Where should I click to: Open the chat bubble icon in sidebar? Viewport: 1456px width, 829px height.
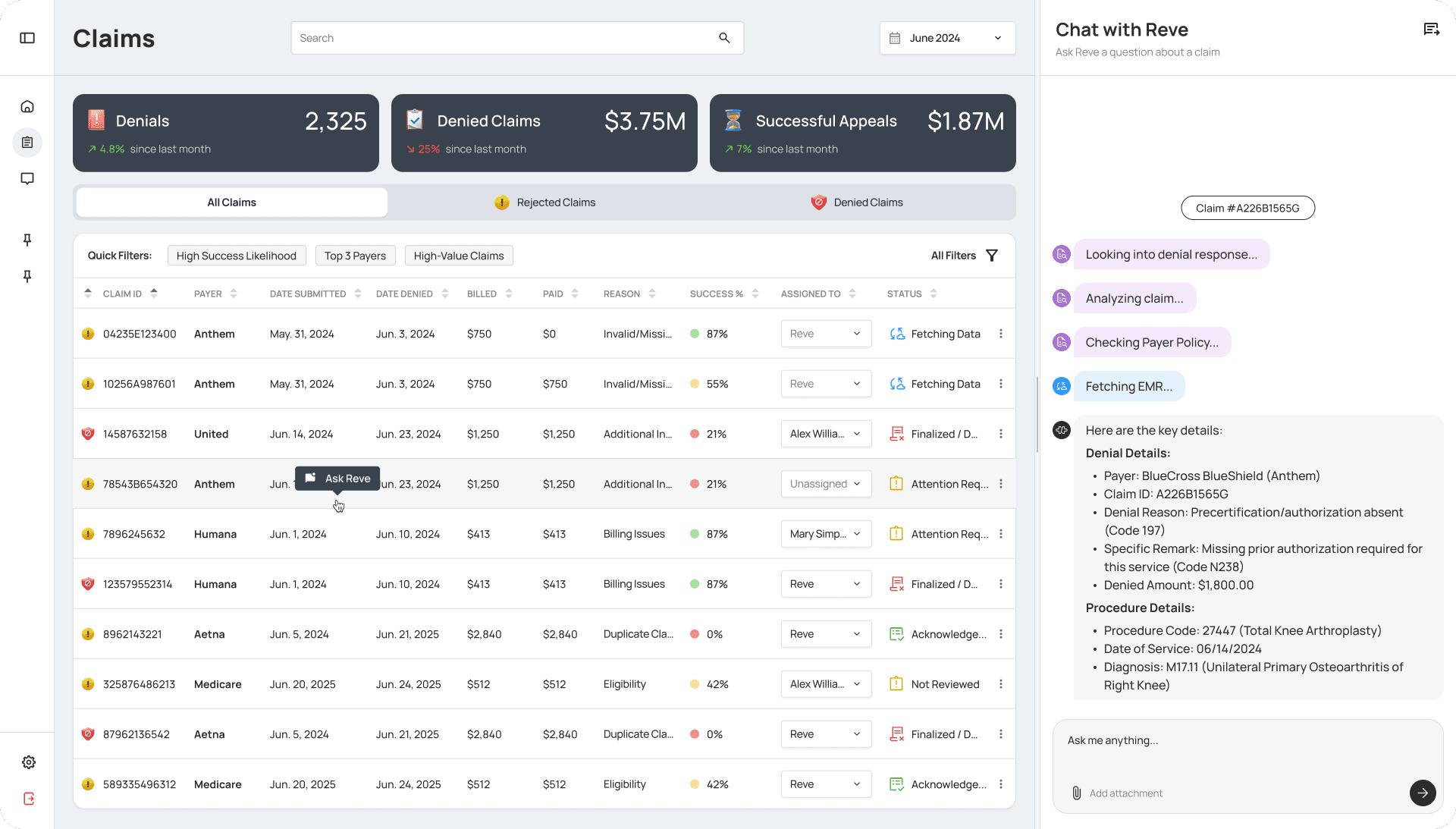coord(27,178)
